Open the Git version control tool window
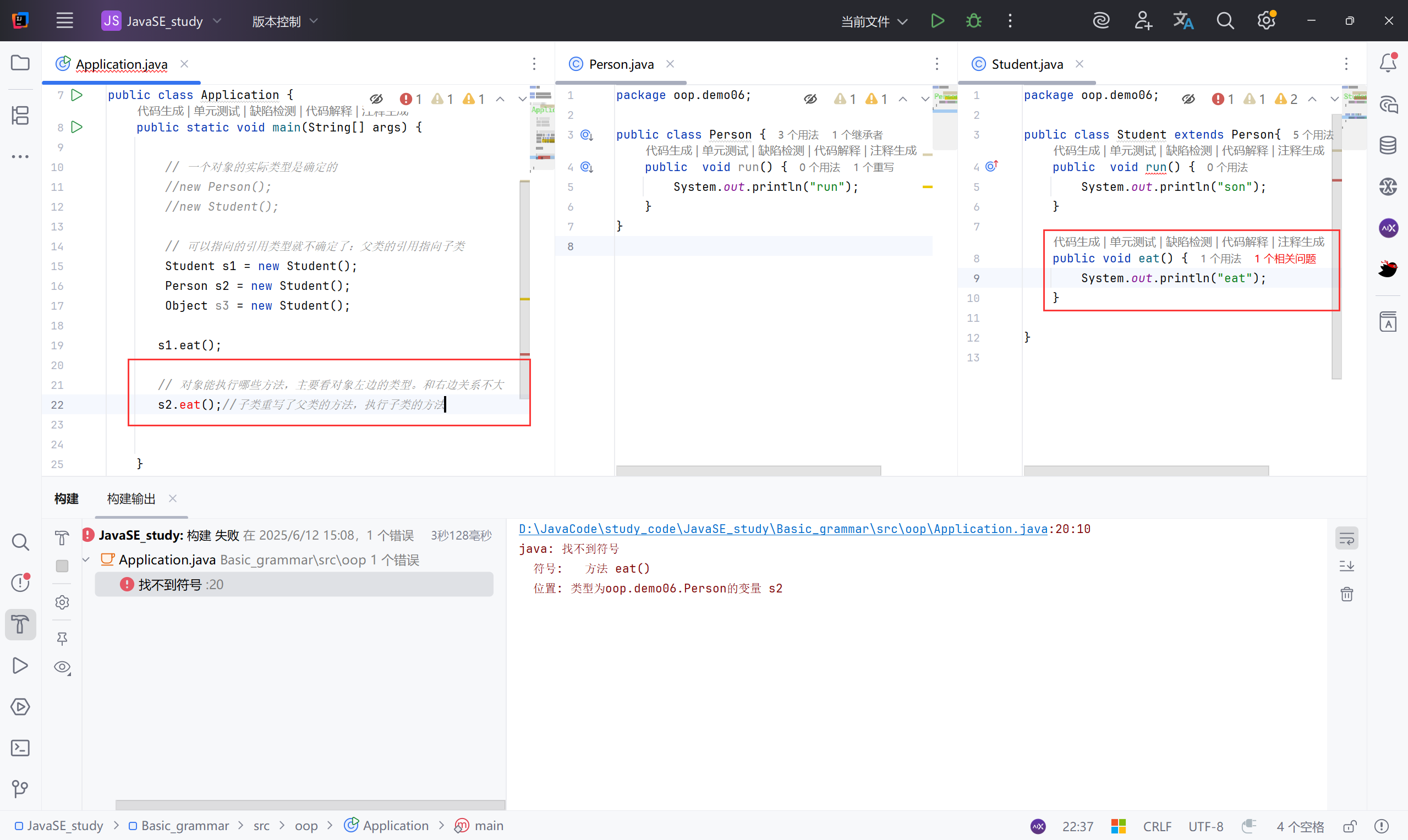Viewport: 1408px width, 840px height. [20, 788]
